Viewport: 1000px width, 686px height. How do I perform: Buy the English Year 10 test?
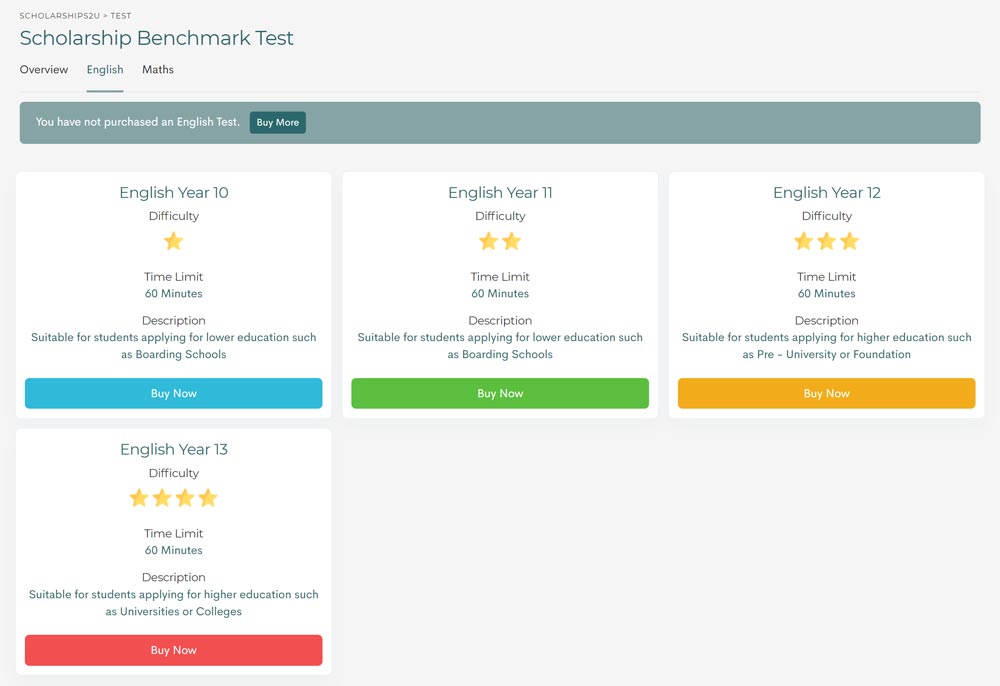(173, 393)
